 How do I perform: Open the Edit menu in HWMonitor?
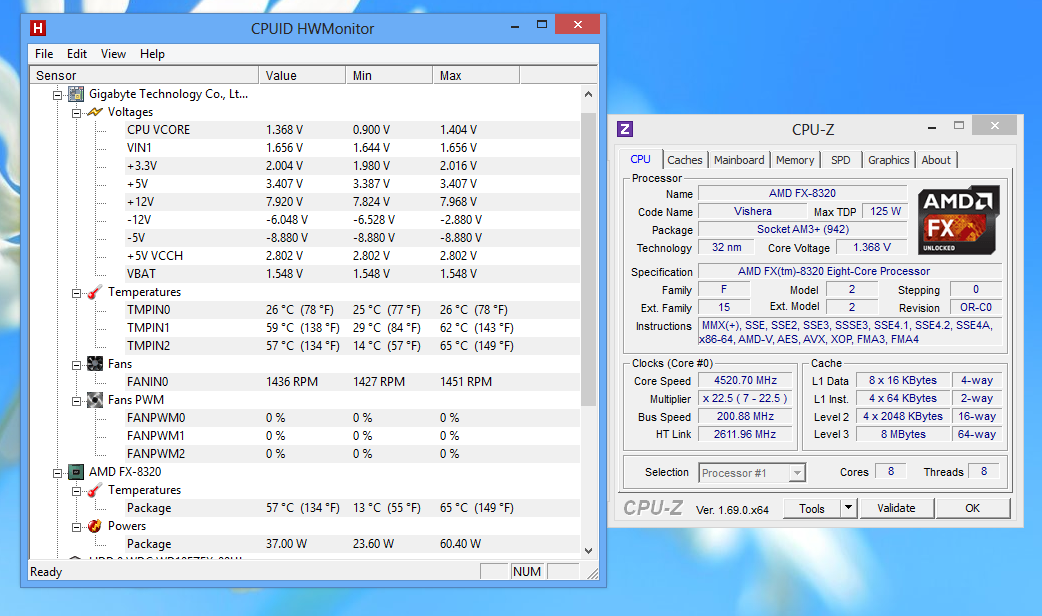click(76, 54)
